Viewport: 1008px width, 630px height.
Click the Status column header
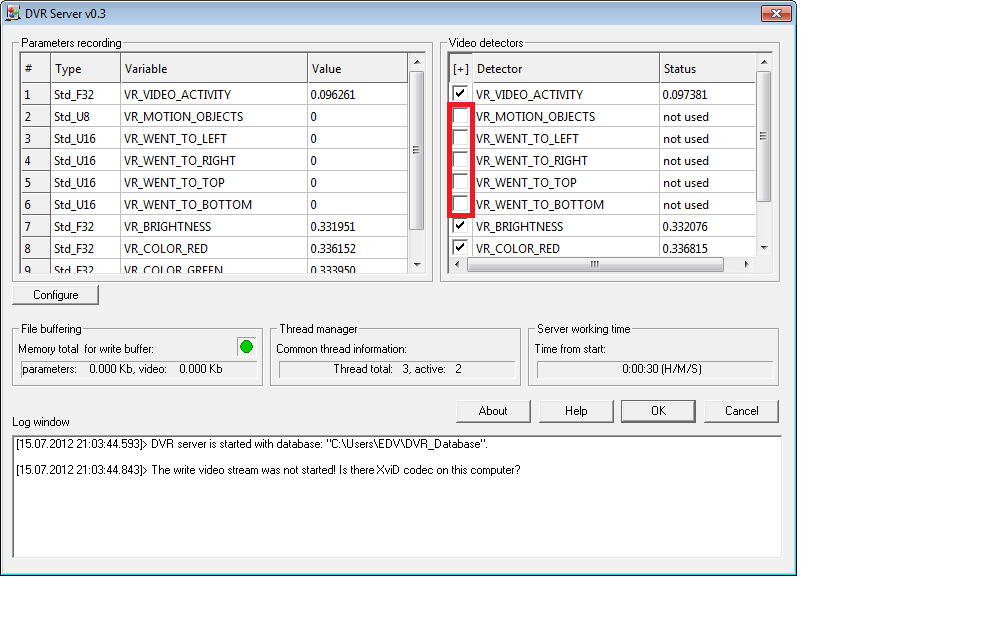705,69
